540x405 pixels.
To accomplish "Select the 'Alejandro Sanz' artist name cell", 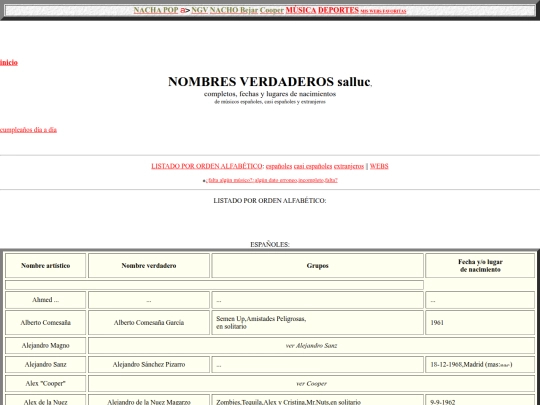I will pyautogui.click(x=45, y=364).
